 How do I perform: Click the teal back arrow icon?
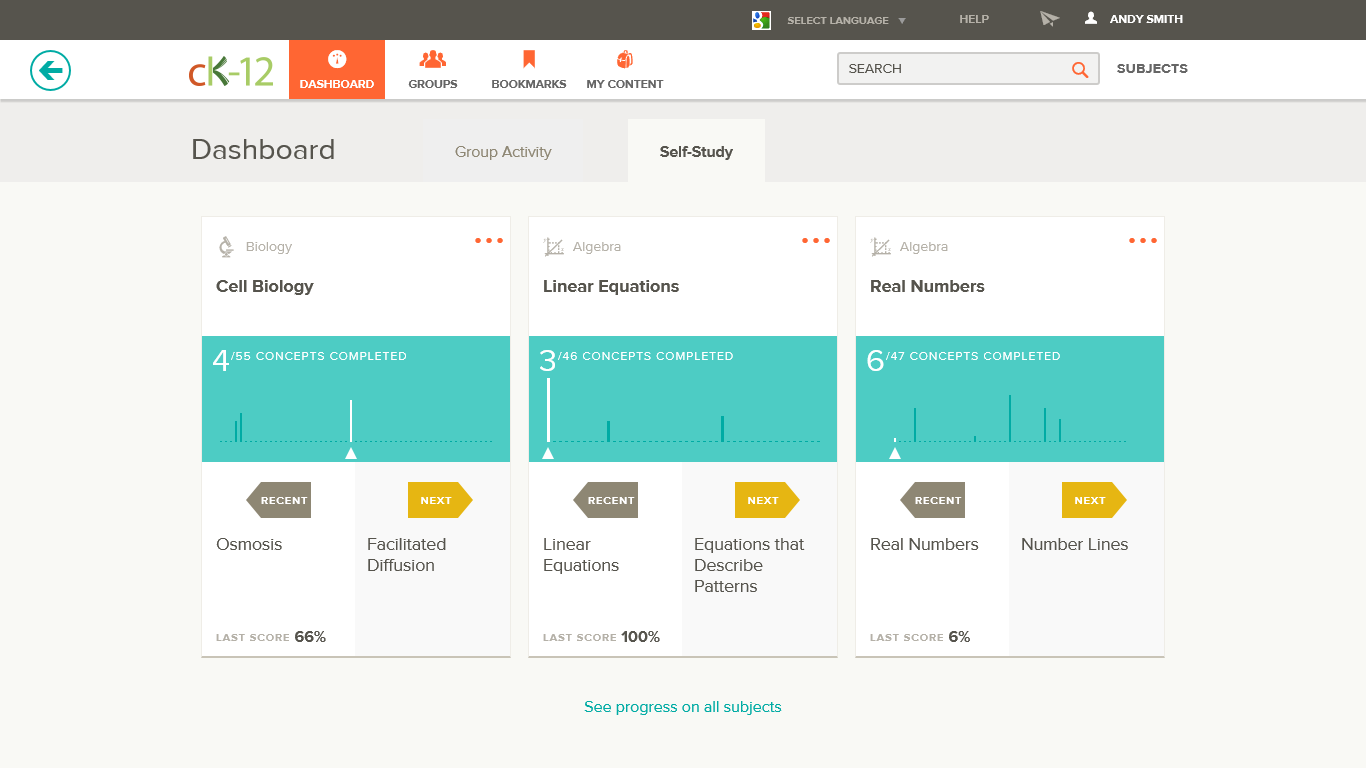pos(50,70)
